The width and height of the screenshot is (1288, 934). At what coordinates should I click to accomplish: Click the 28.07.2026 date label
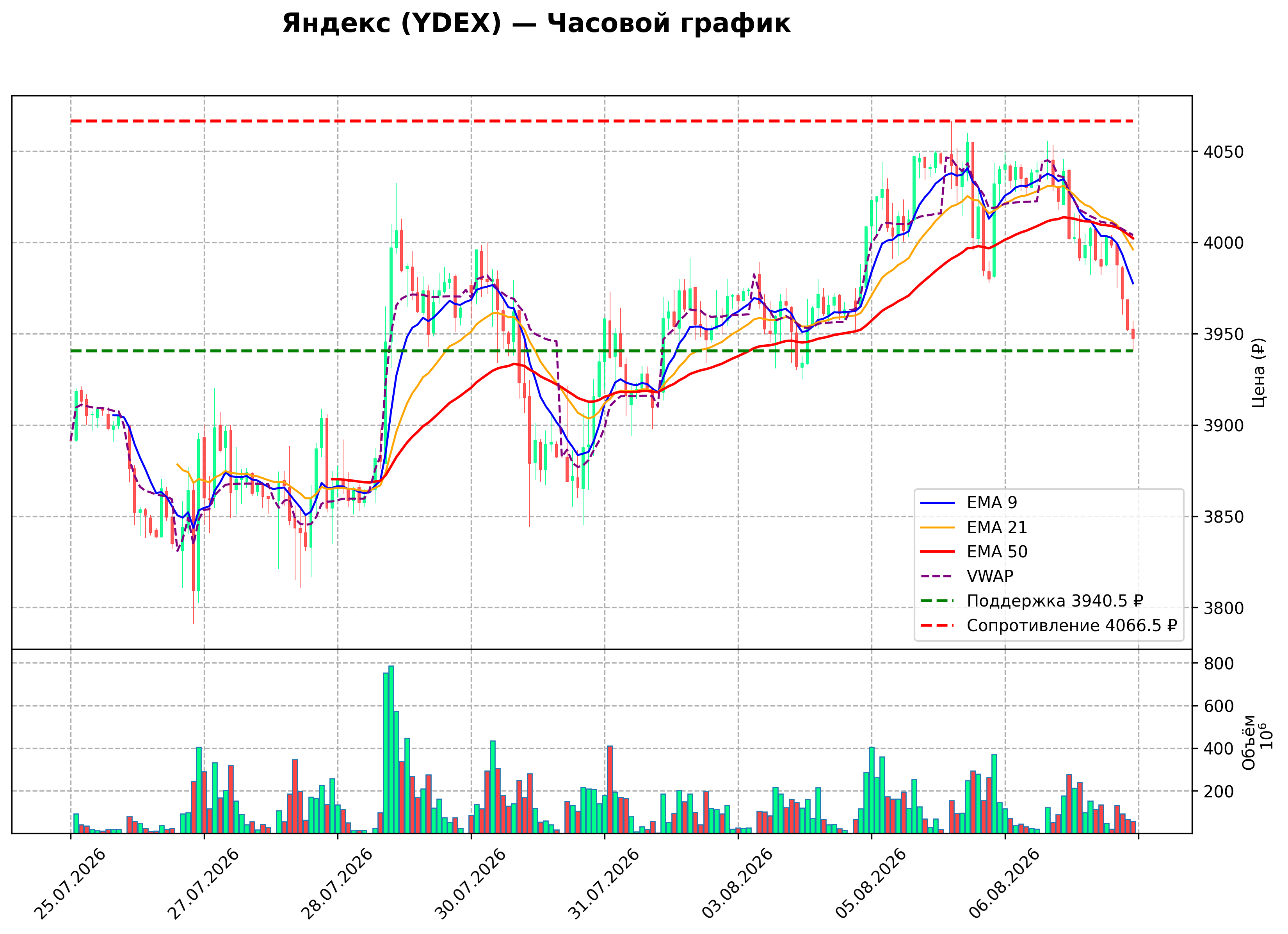[x=337, y=884]
